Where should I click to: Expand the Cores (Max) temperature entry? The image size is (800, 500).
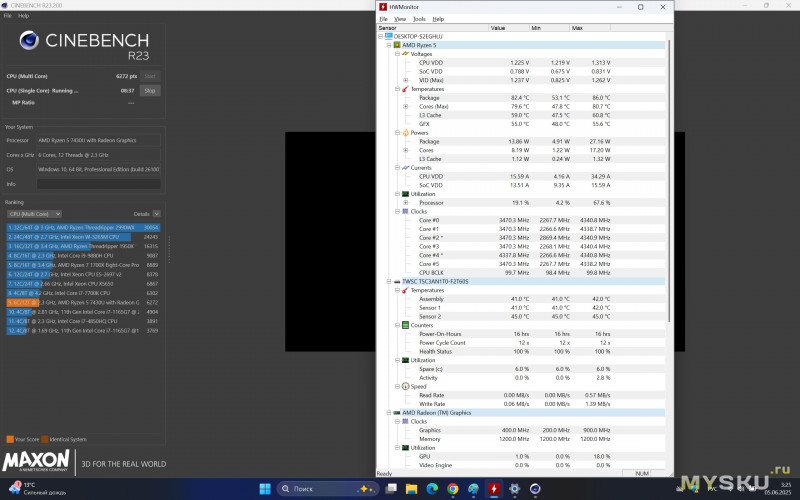(405, 106)
